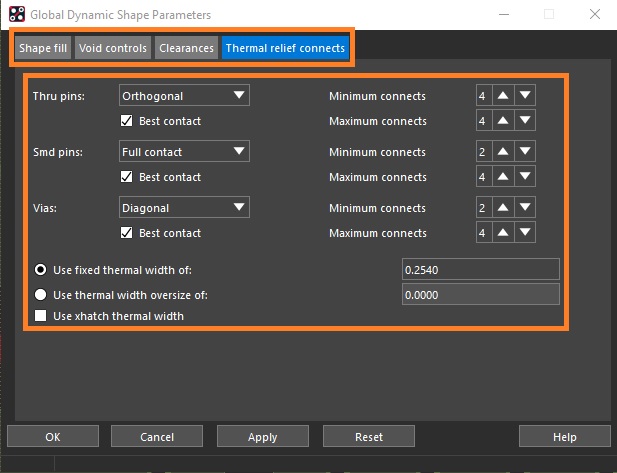
Task: Expand Smd pins Full contact dropdown
Action: pyautogui.click(x=184, y=152)
